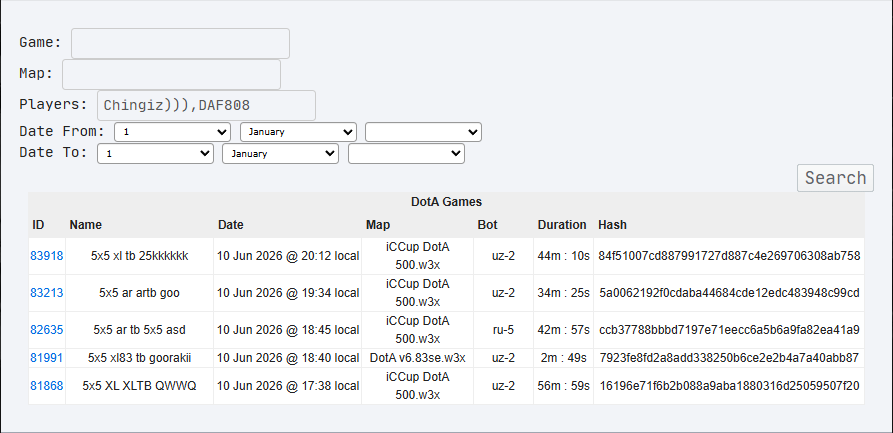The height and width of the screenshot is (433, 893).
Task: Open the Date To day dropdown
Action: pos(155,154)
